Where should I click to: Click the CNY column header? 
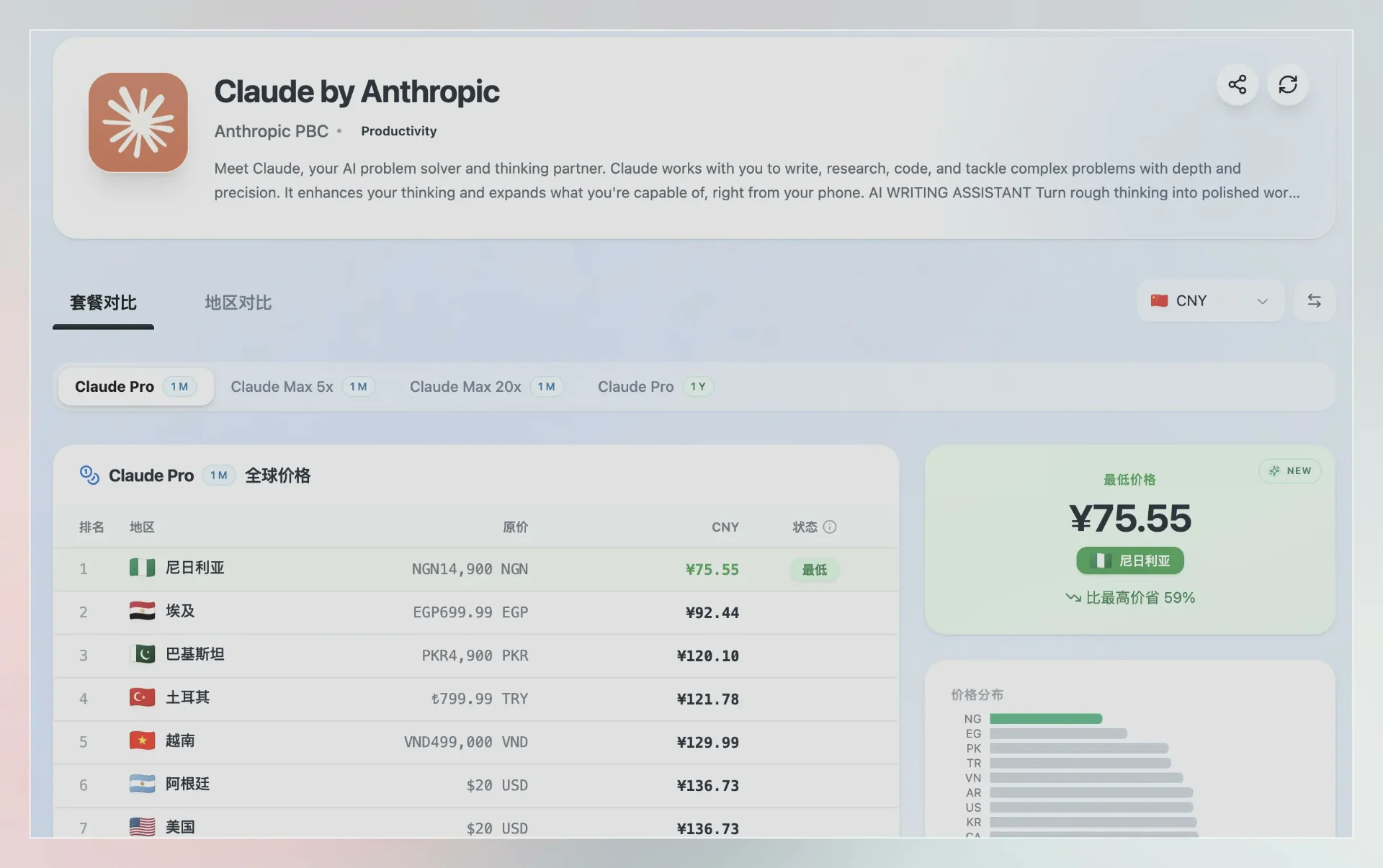[x=725, y=527]
